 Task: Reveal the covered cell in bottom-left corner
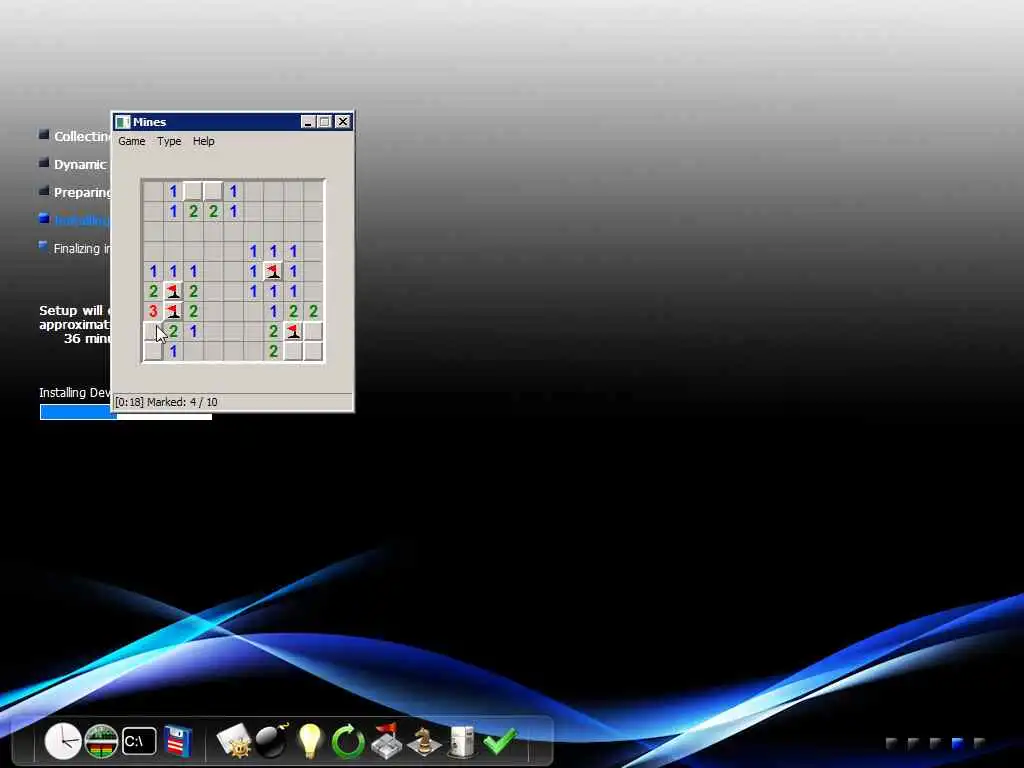coord(153,351)
